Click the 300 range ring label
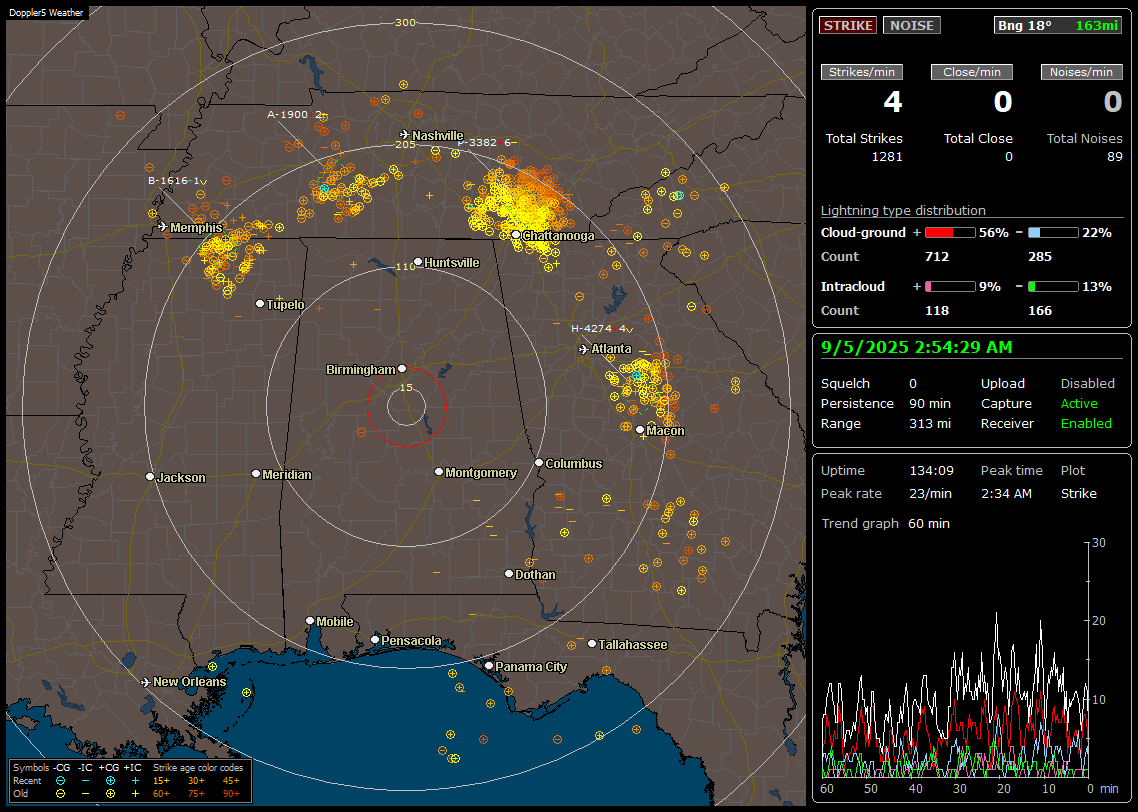 405,22
